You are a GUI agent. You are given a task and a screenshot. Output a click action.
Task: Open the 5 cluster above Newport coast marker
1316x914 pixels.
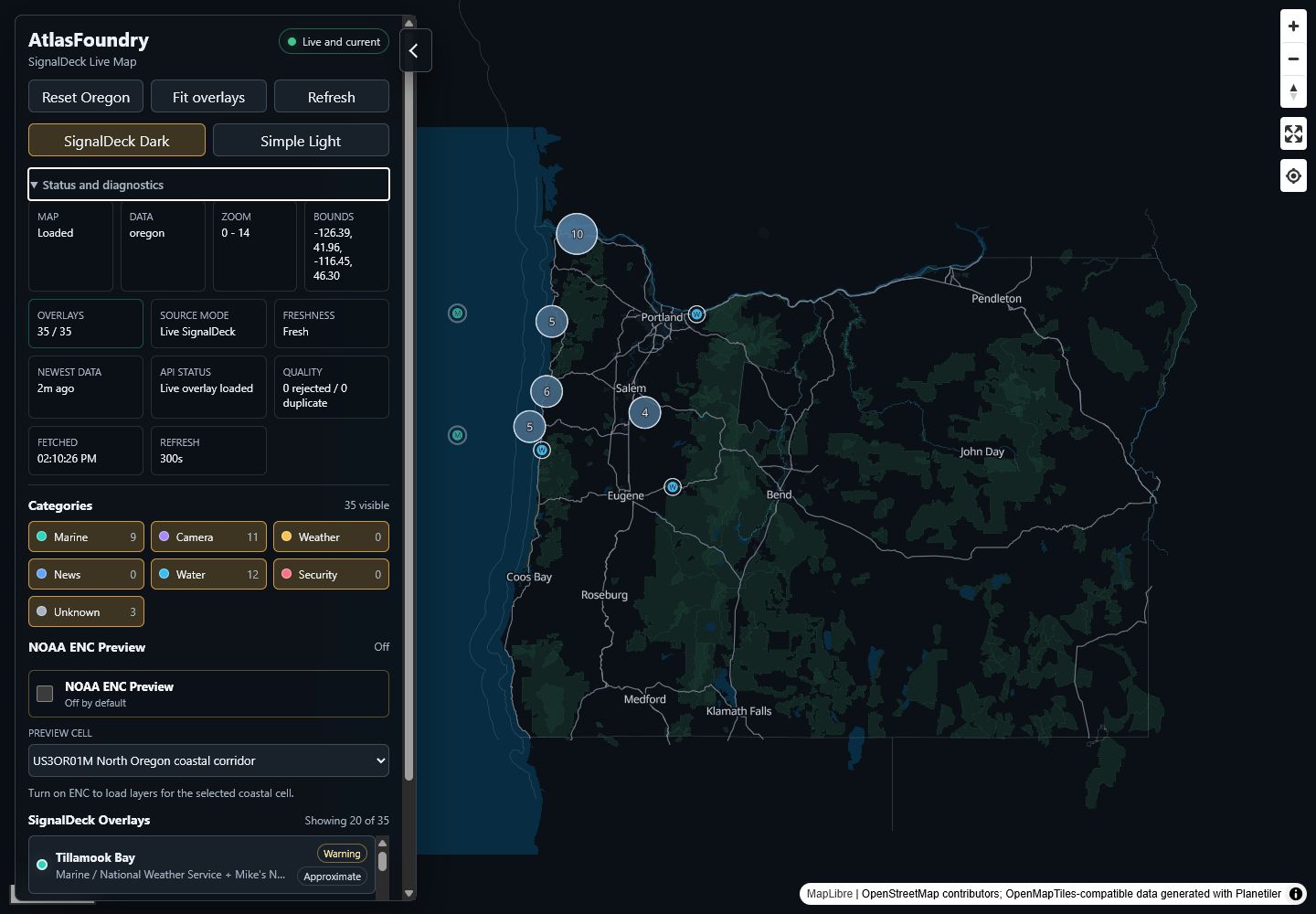(529, 426)
